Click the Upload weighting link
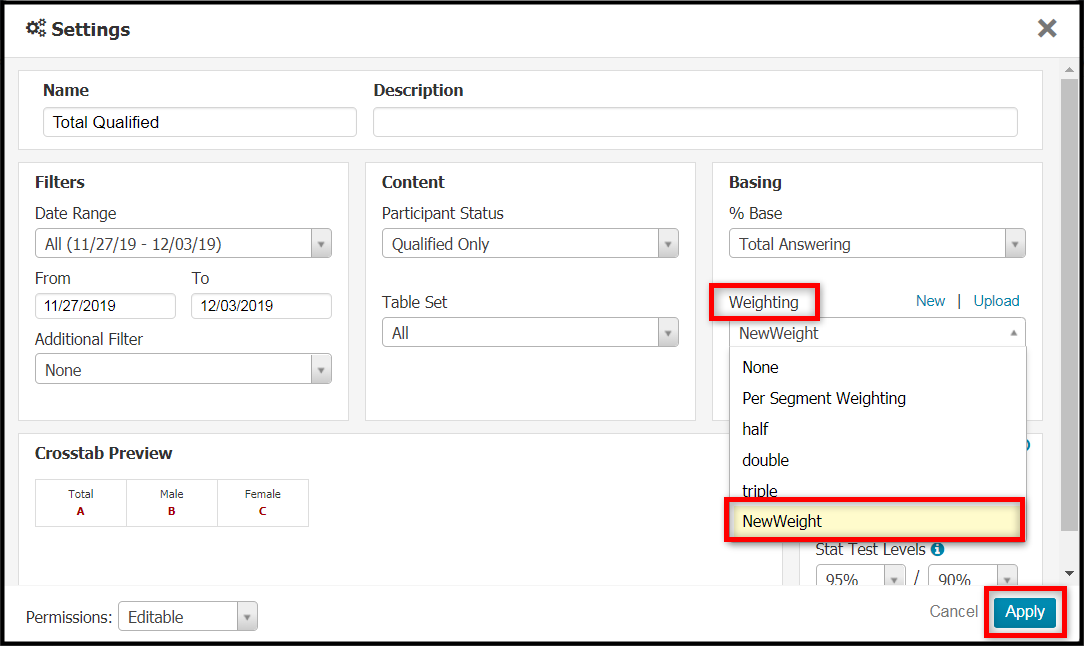Image resolution: width=1084 pixels, height=646 pixels. (996, 301)
